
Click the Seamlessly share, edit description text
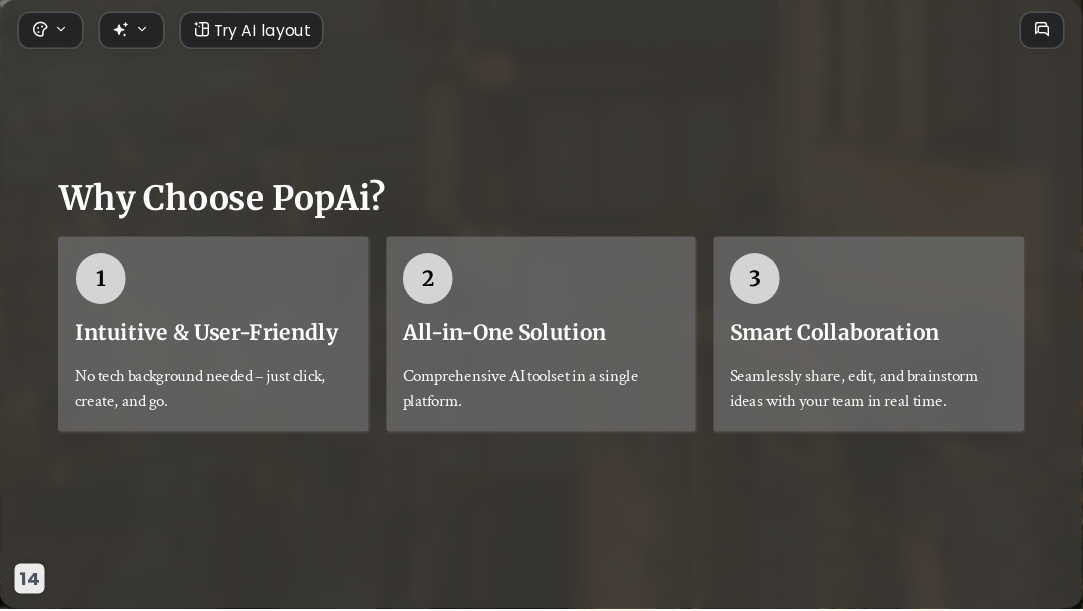click(854, 388)
